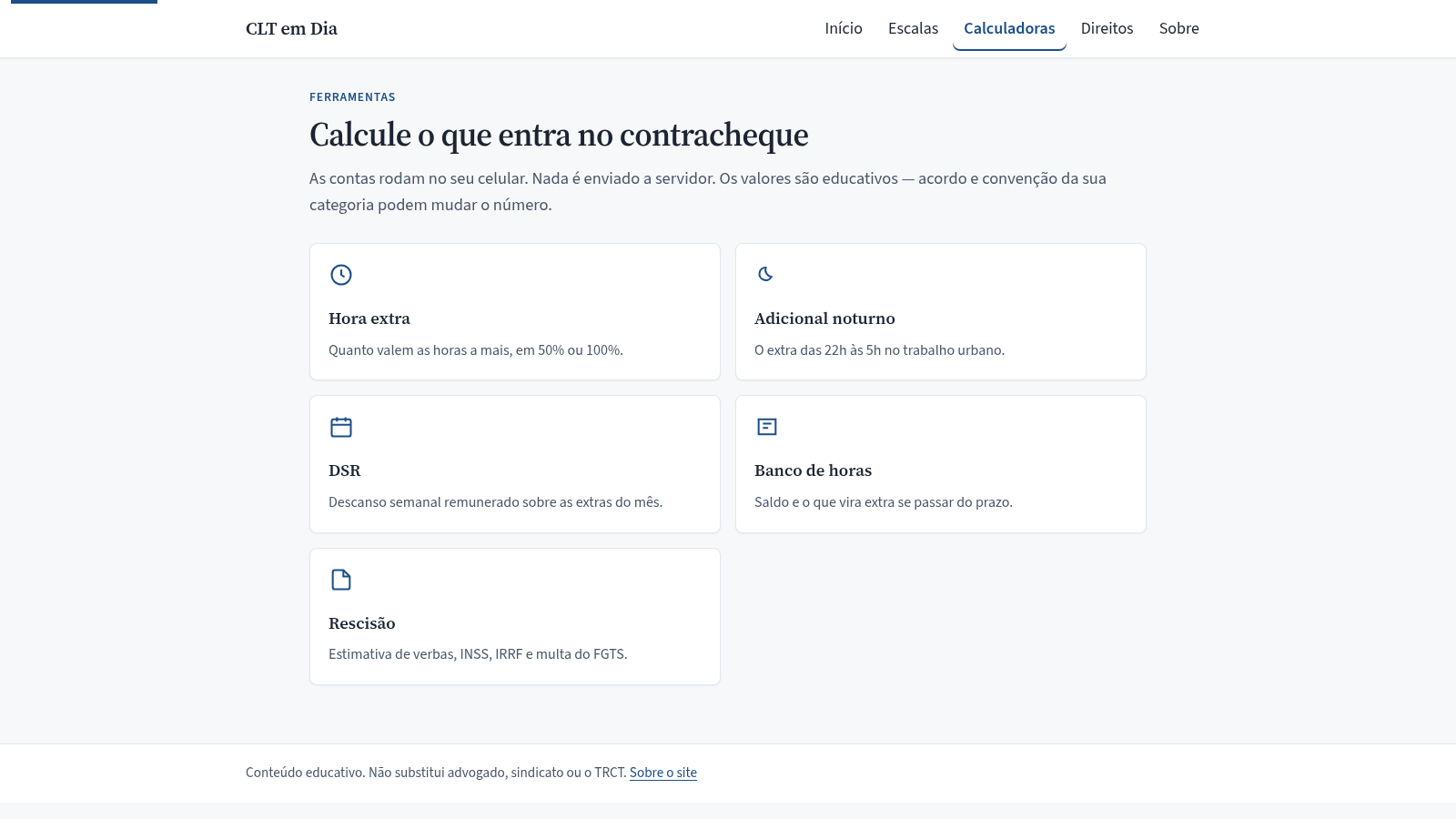
Task: Open the DSR calculator title
Action: tap(345, 470)
